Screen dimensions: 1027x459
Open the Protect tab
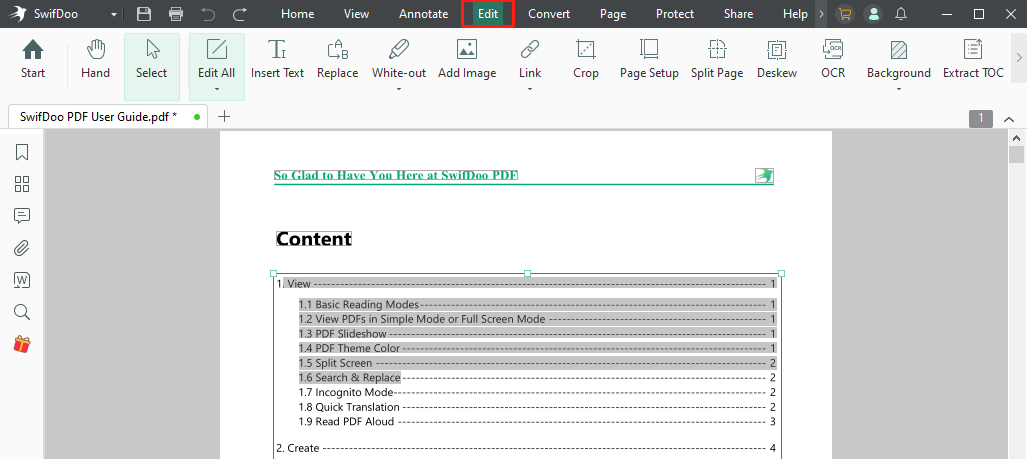point(675,14)
